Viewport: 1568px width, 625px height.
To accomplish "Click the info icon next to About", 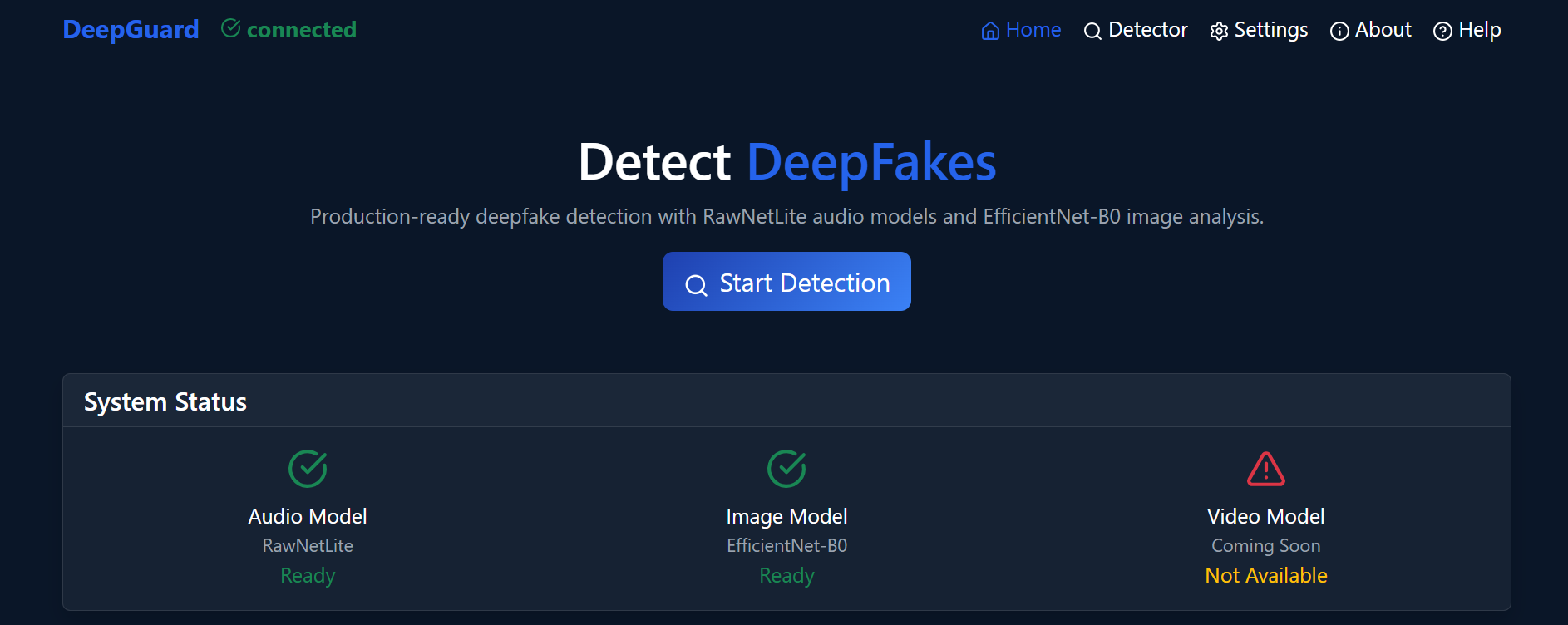I will (1339, 31).
